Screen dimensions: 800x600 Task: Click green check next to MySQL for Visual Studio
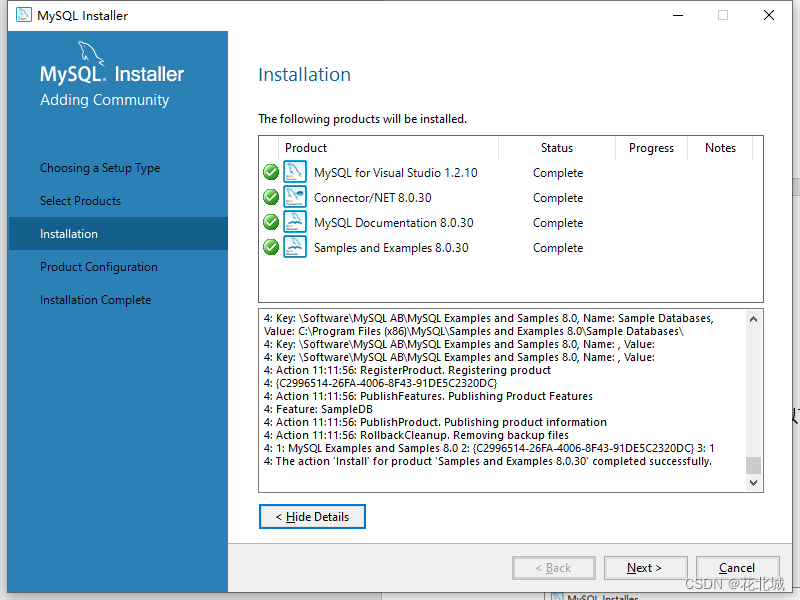[271, 172]
